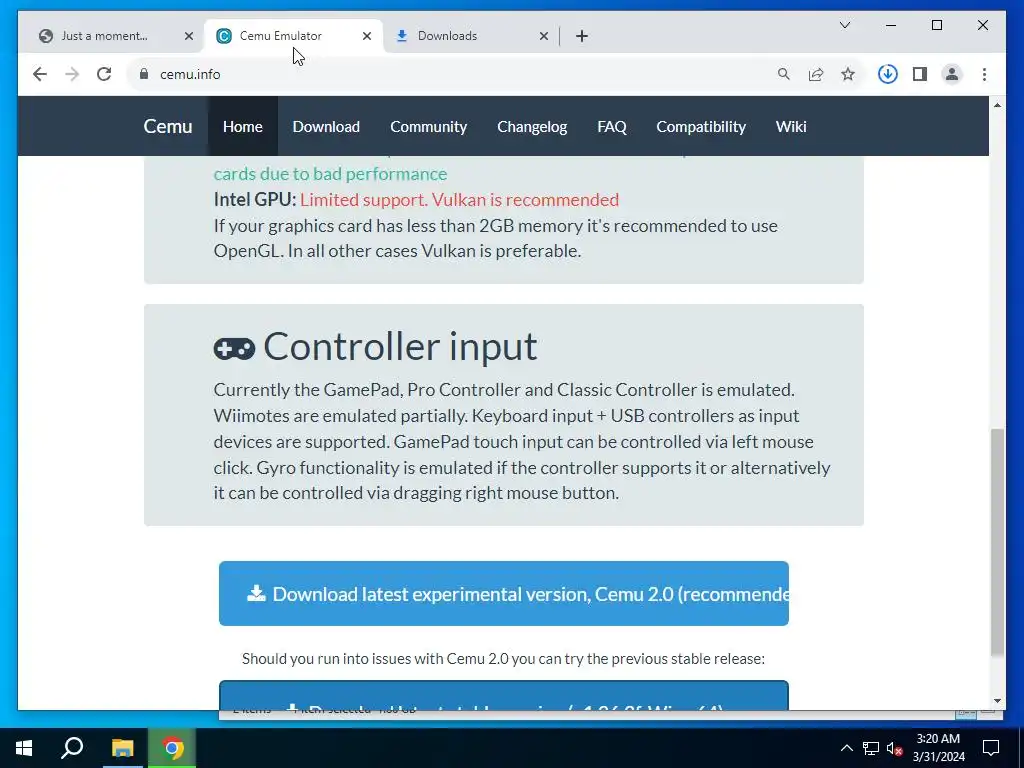Share this page via share icon
Screen dimensions: 1024x768
(x=816, y=74)
